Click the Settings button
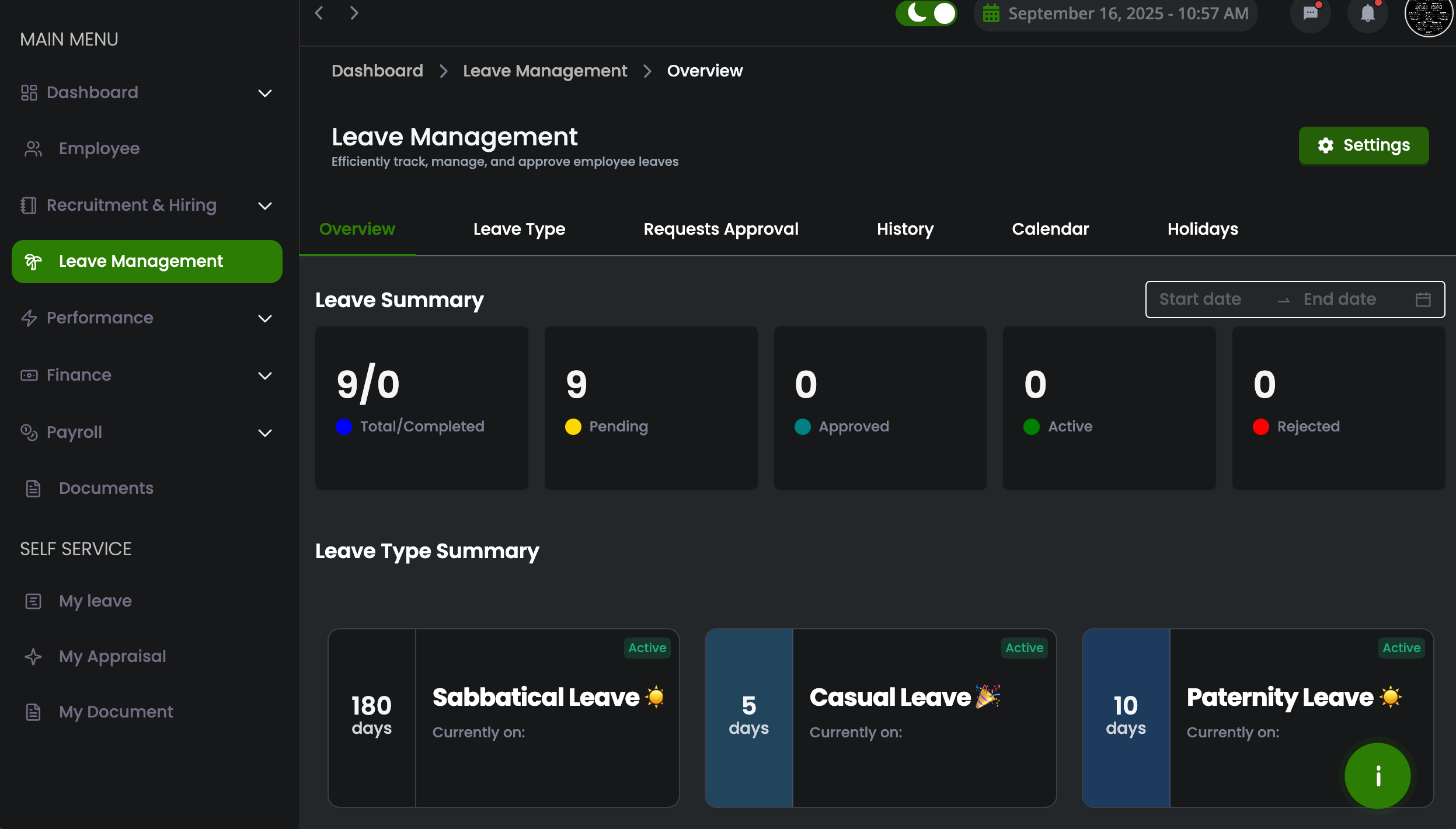 coord(1364,145)
